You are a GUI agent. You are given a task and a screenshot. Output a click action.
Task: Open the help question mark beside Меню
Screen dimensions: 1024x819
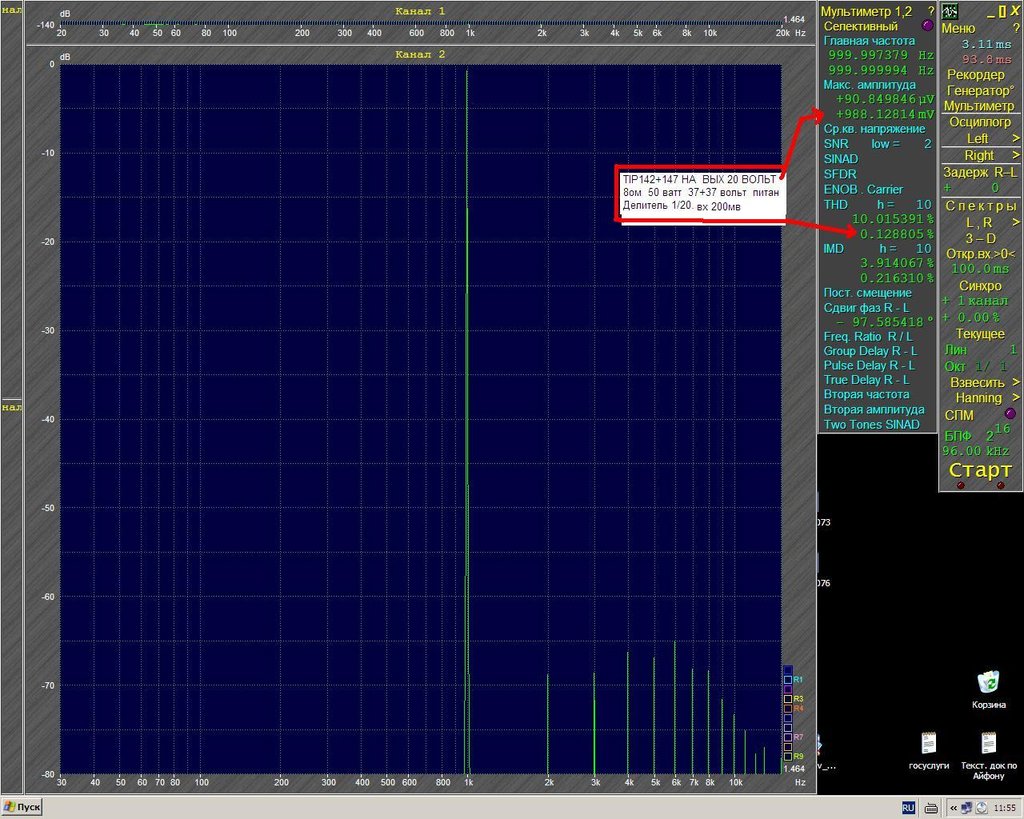pyautogui.click(x=1016, y=28)
